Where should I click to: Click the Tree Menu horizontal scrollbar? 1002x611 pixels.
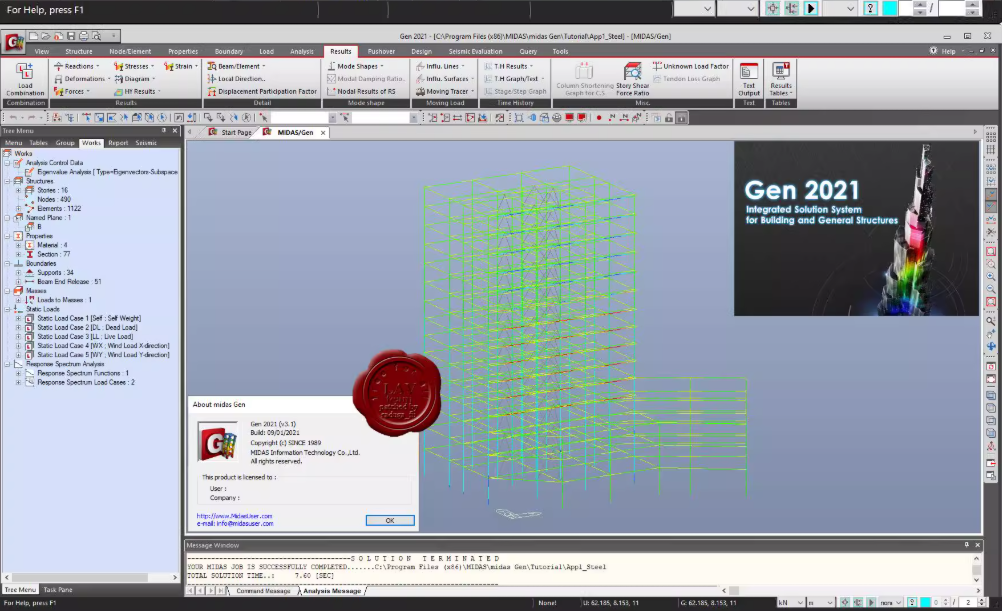[x=90, y=577]
